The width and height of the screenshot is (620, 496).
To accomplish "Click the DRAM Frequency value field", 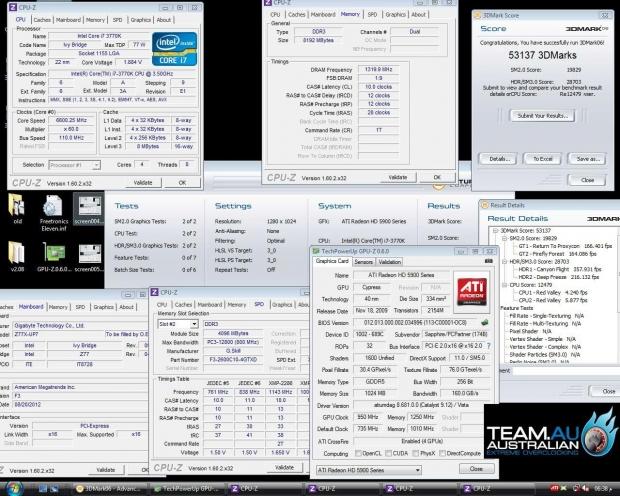I will tap(379, 69).
